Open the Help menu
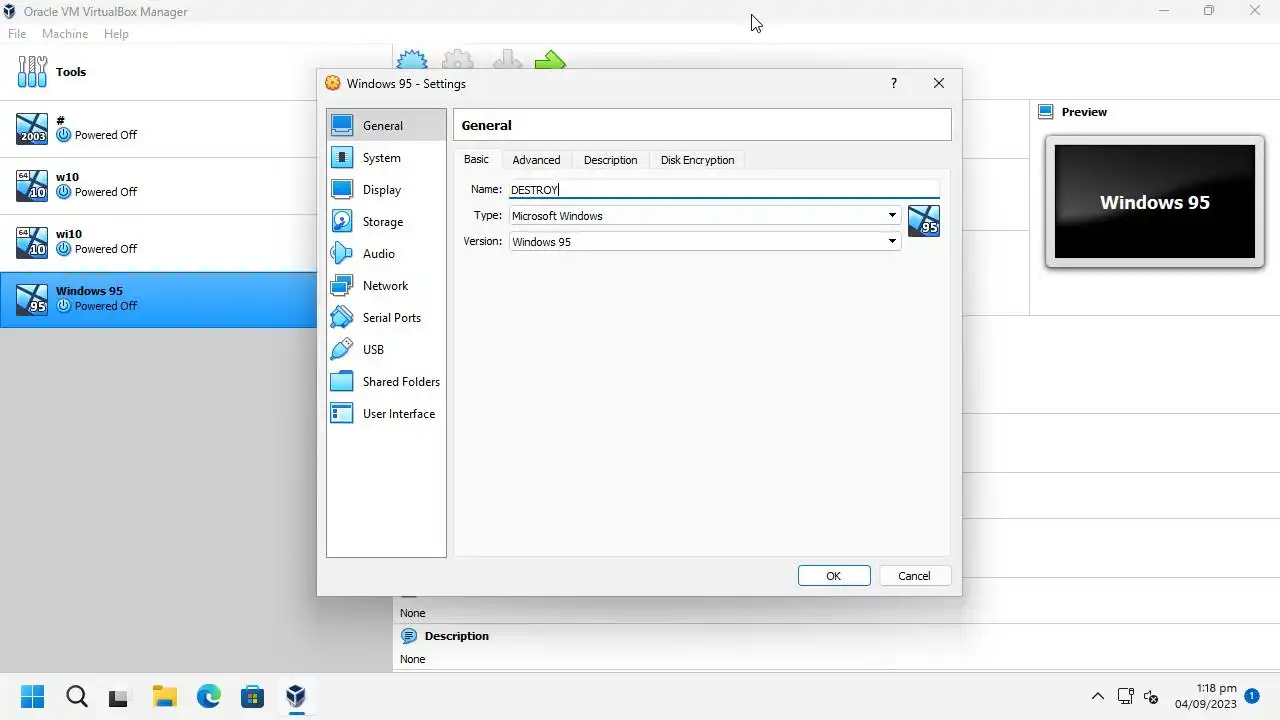This screenshot has height=720, width=1280. (116, 33)
